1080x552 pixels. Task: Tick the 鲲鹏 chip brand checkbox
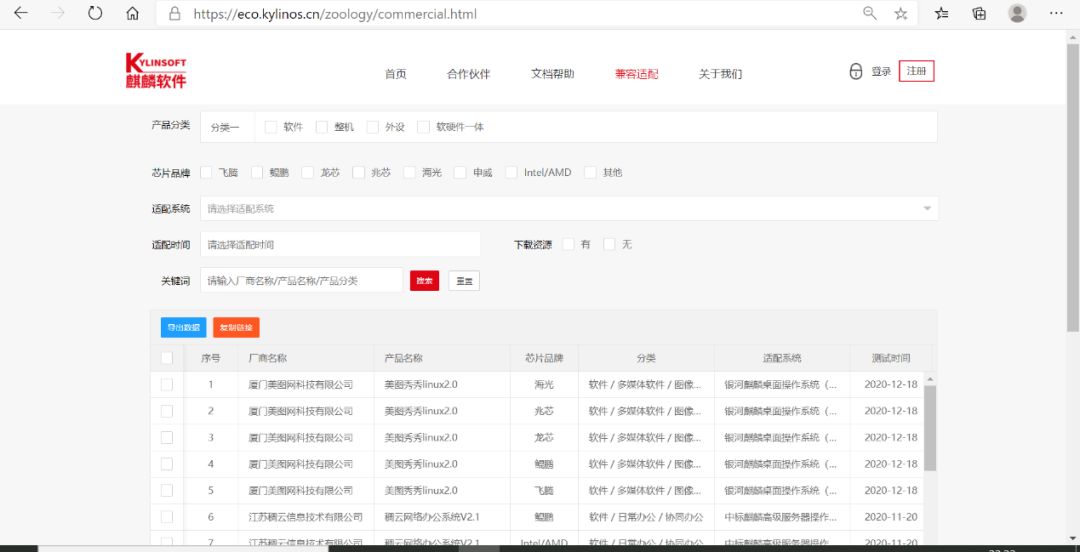257,172
